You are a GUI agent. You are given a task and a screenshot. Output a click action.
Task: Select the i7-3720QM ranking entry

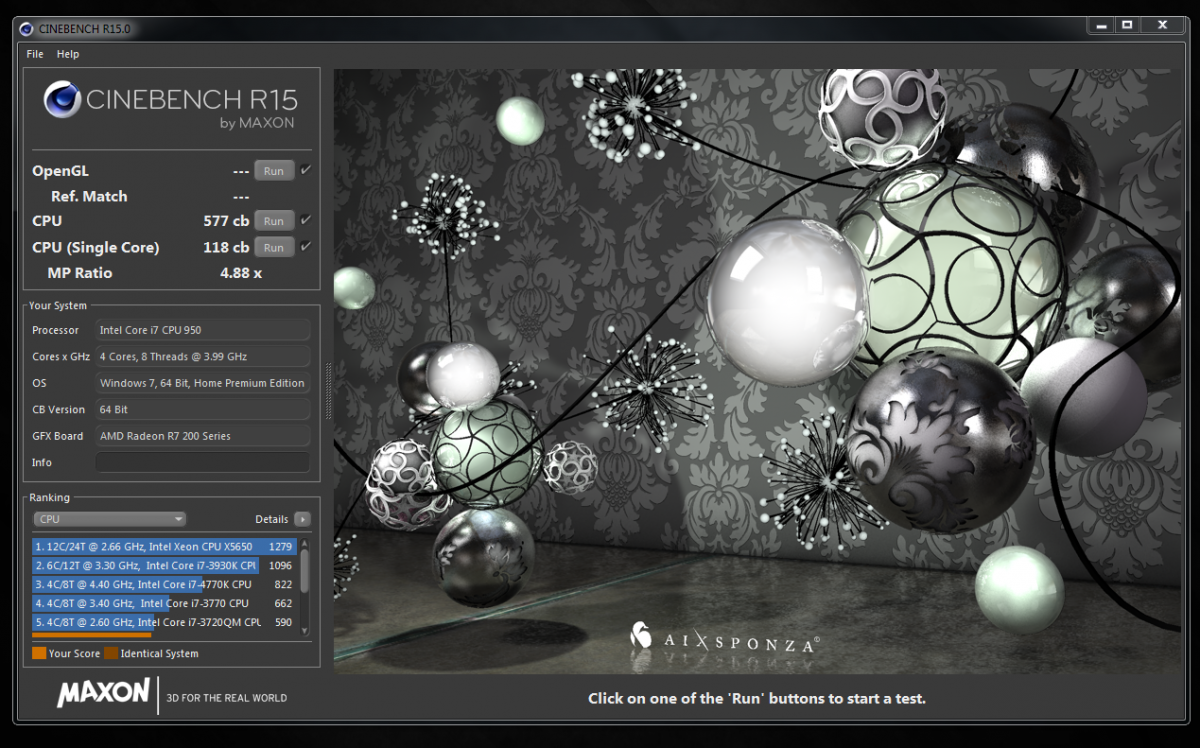click(x=165, y=622)
